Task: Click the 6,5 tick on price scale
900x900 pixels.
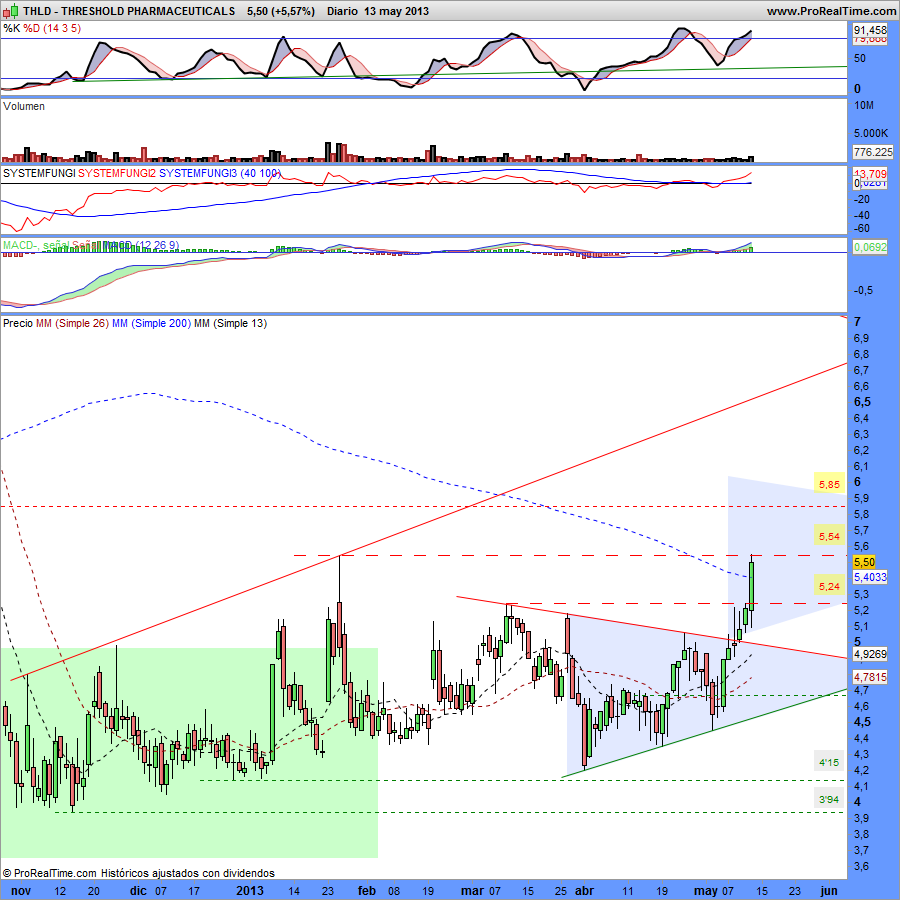Action: 862,402
